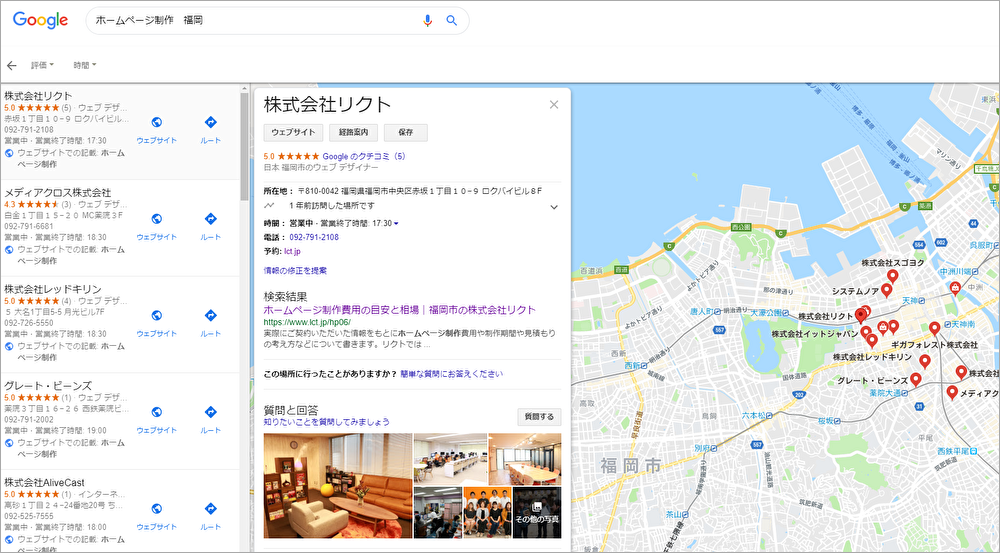Go back with the left arrow

point(11,65)
